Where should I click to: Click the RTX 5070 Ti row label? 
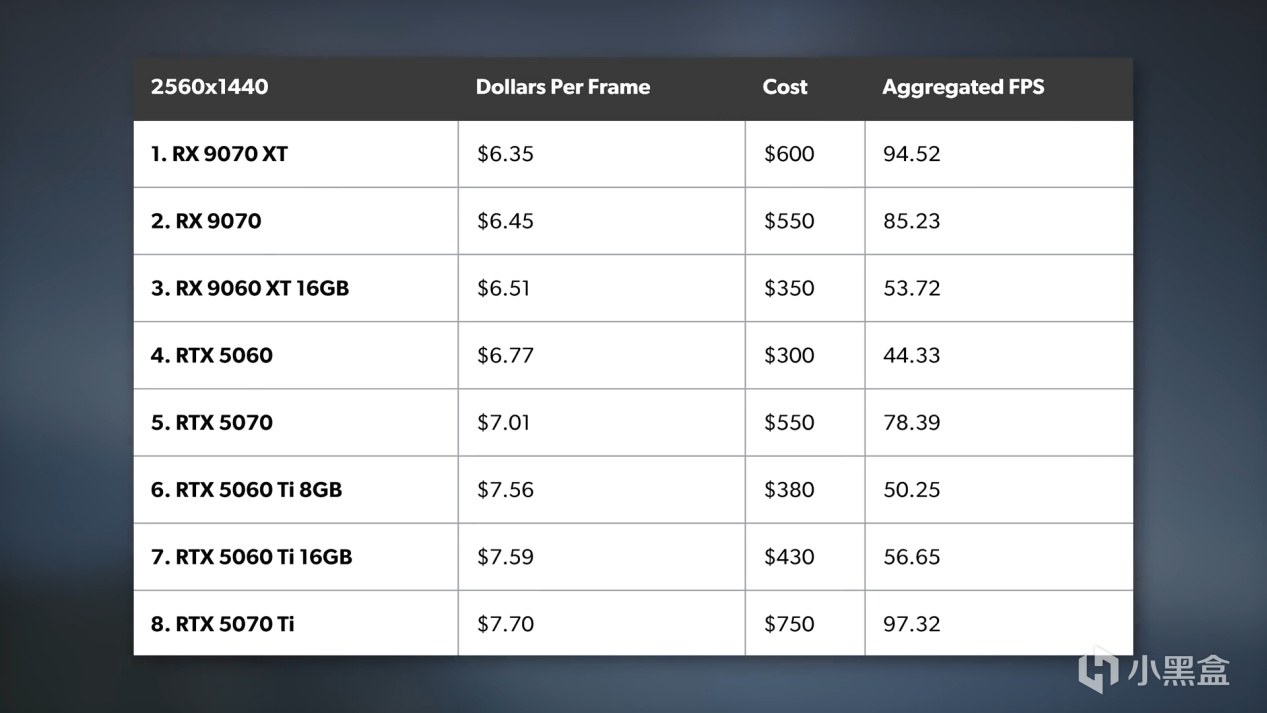[223, 624]
